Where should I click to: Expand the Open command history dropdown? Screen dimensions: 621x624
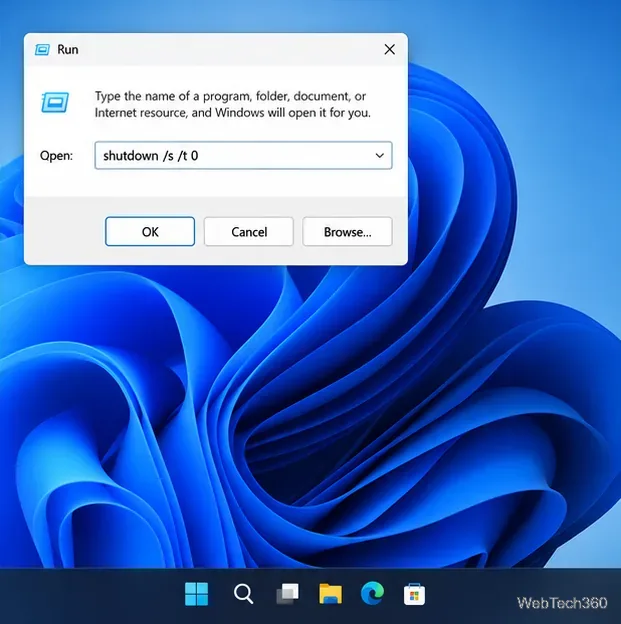380,156
